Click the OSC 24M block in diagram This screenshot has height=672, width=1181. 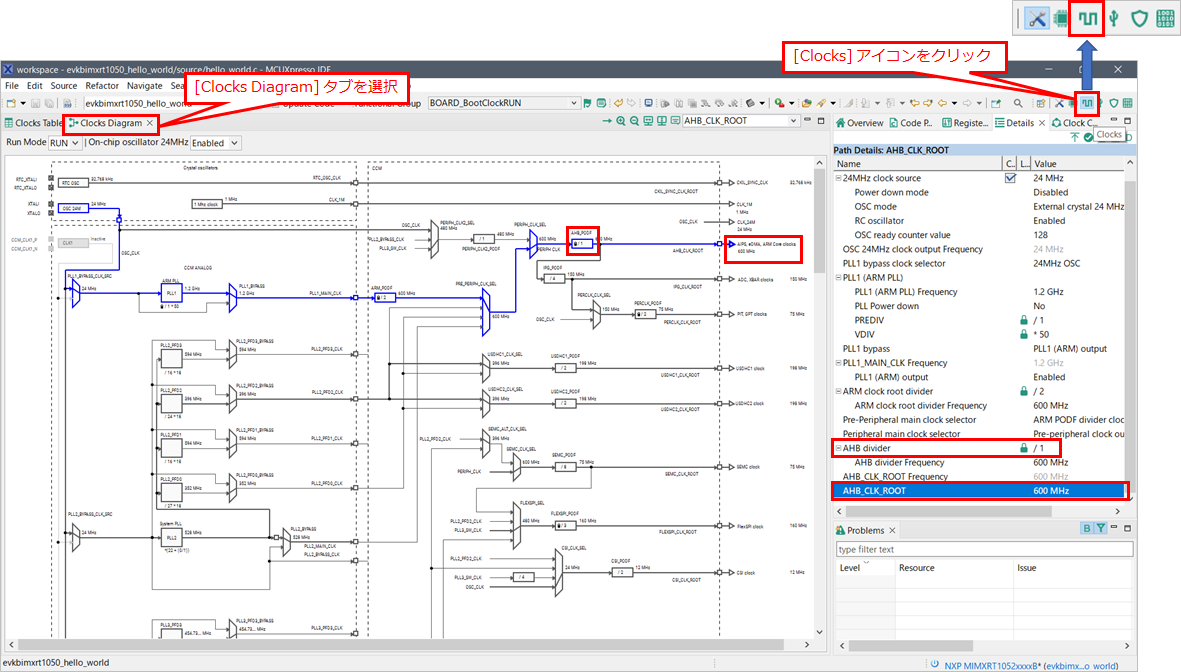coord(73,209)
